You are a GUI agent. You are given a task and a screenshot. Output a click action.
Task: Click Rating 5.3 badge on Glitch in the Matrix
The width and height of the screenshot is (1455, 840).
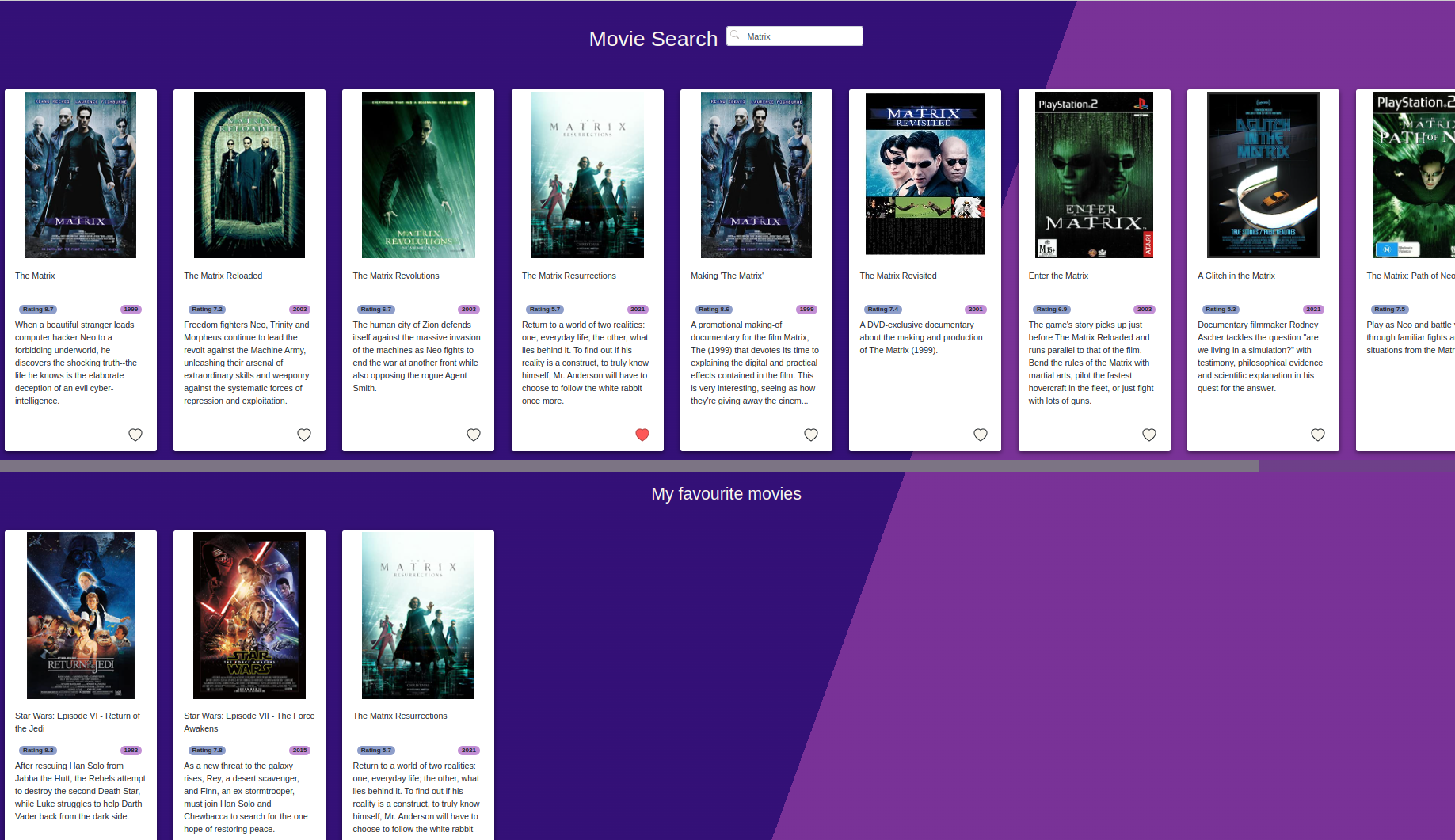[1221, 310]
